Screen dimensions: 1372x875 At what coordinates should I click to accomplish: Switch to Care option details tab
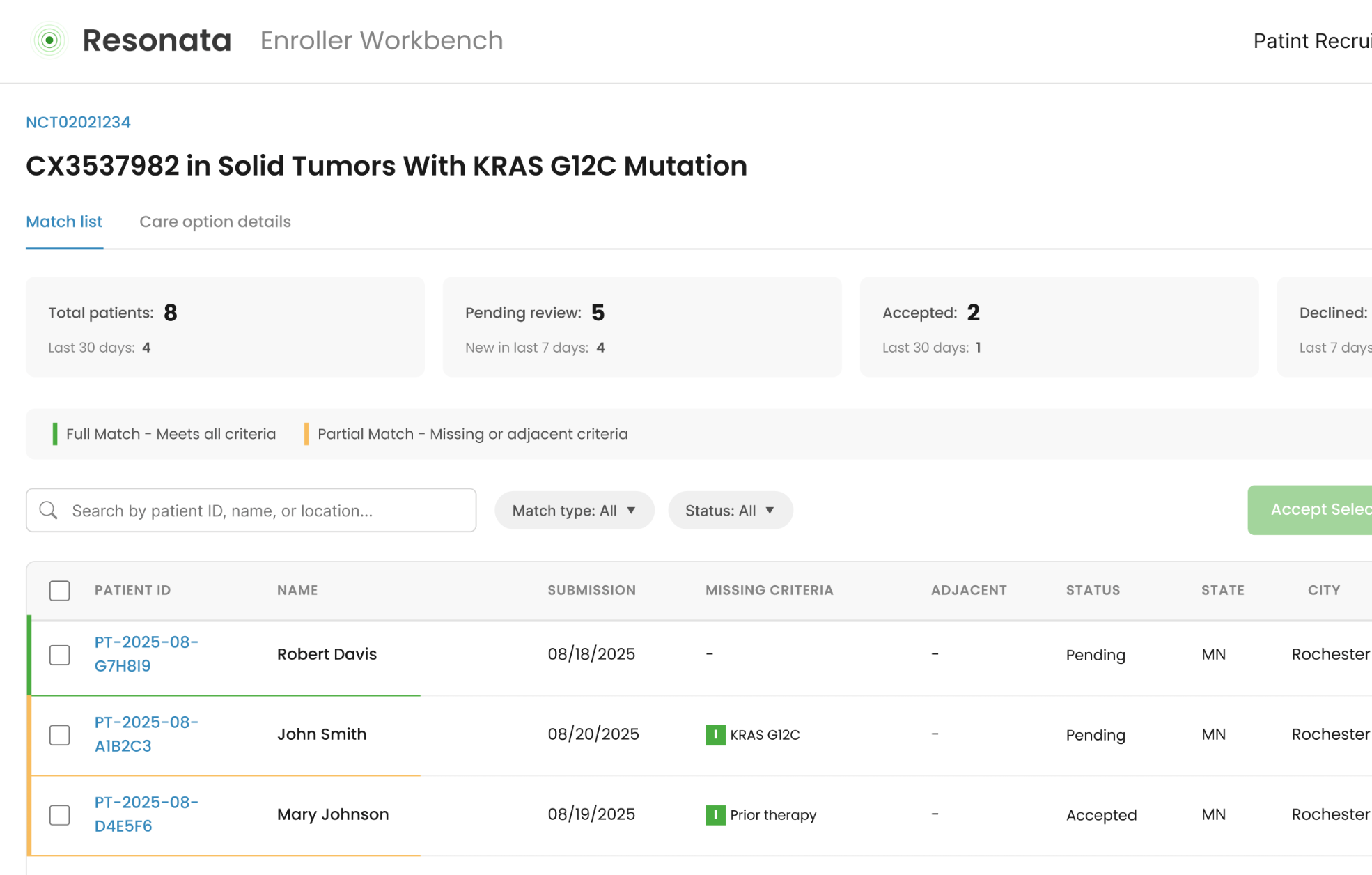coord(215,222)
